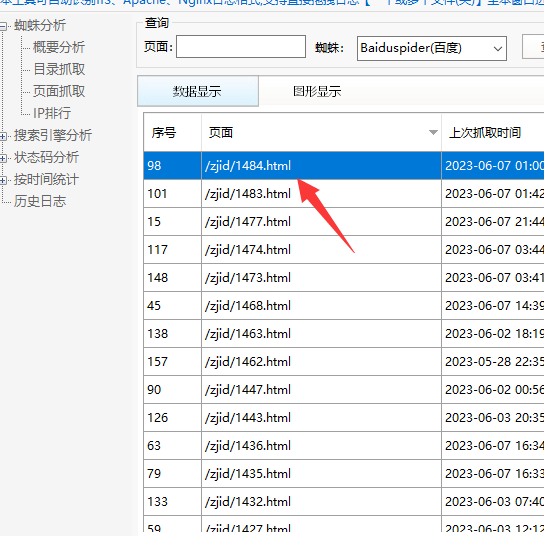Image resolution: width=544 pixels, height=536 pixels.
Task: Expand the 按时间统计 tree node
Action: click(x=3, y=180)
